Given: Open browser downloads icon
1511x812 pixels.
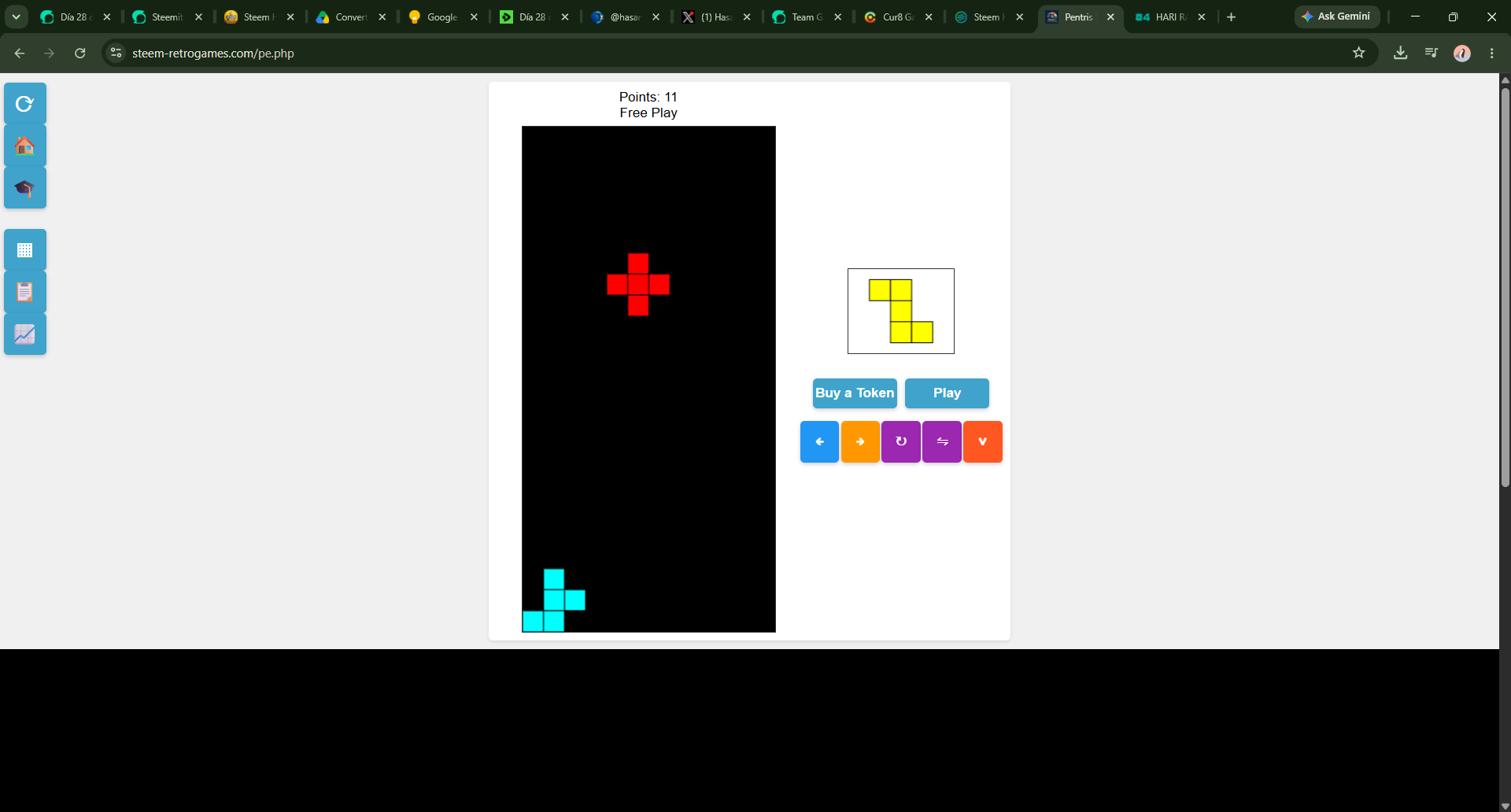Looking at the screenshot, I should coord(1400,53).
